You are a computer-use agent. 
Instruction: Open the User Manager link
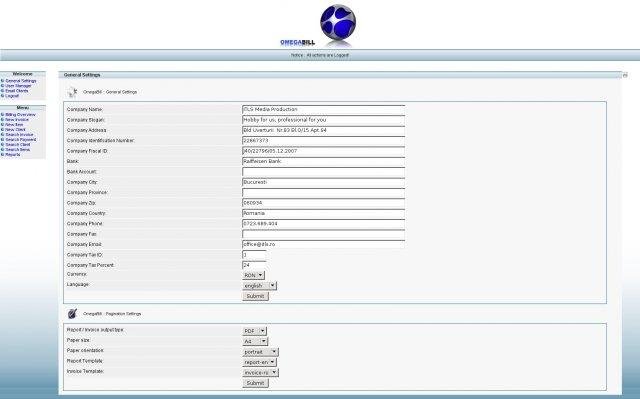point(18,86)
